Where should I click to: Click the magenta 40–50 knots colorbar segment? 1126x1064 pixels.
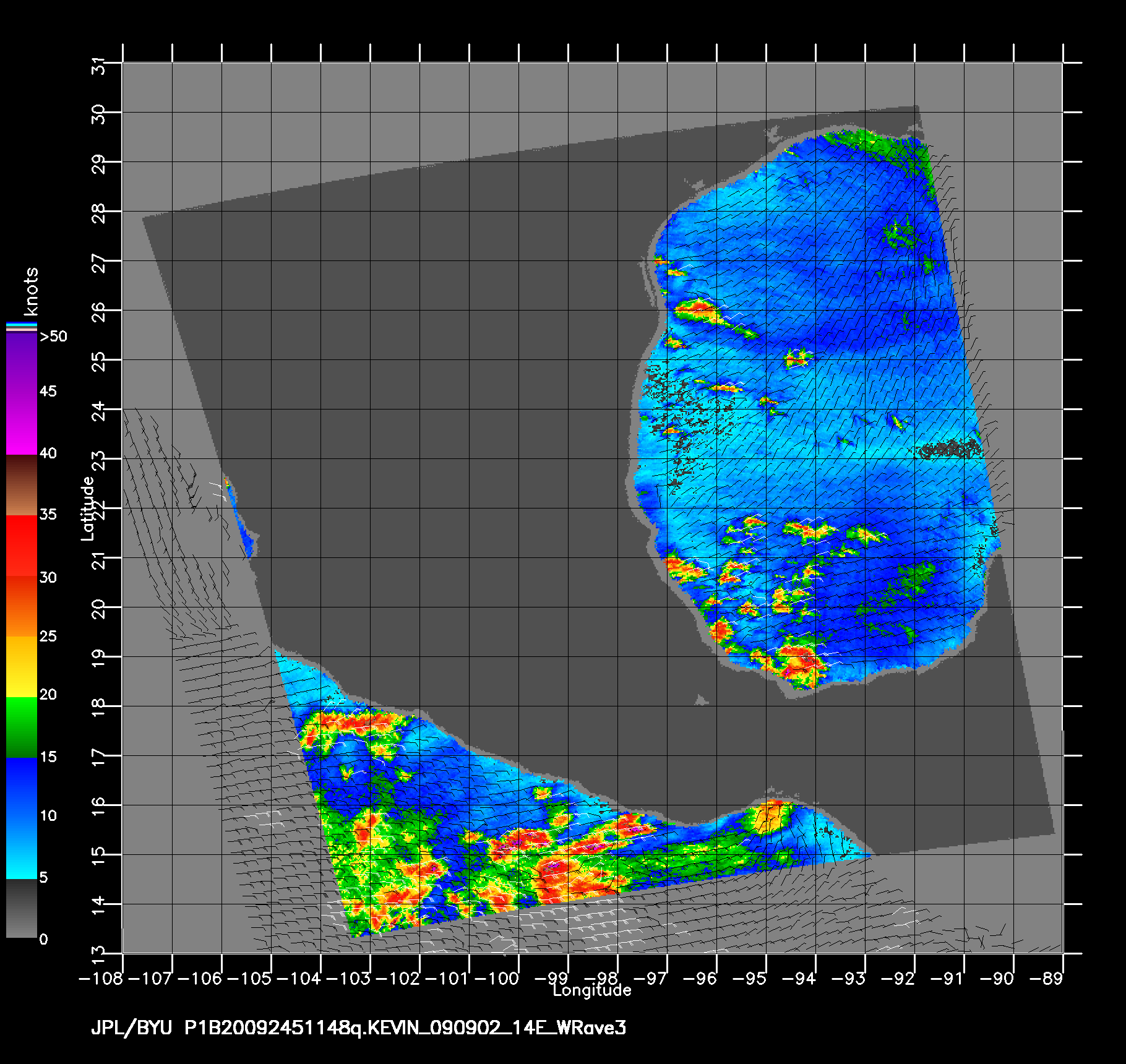click(x=22, y=395)
